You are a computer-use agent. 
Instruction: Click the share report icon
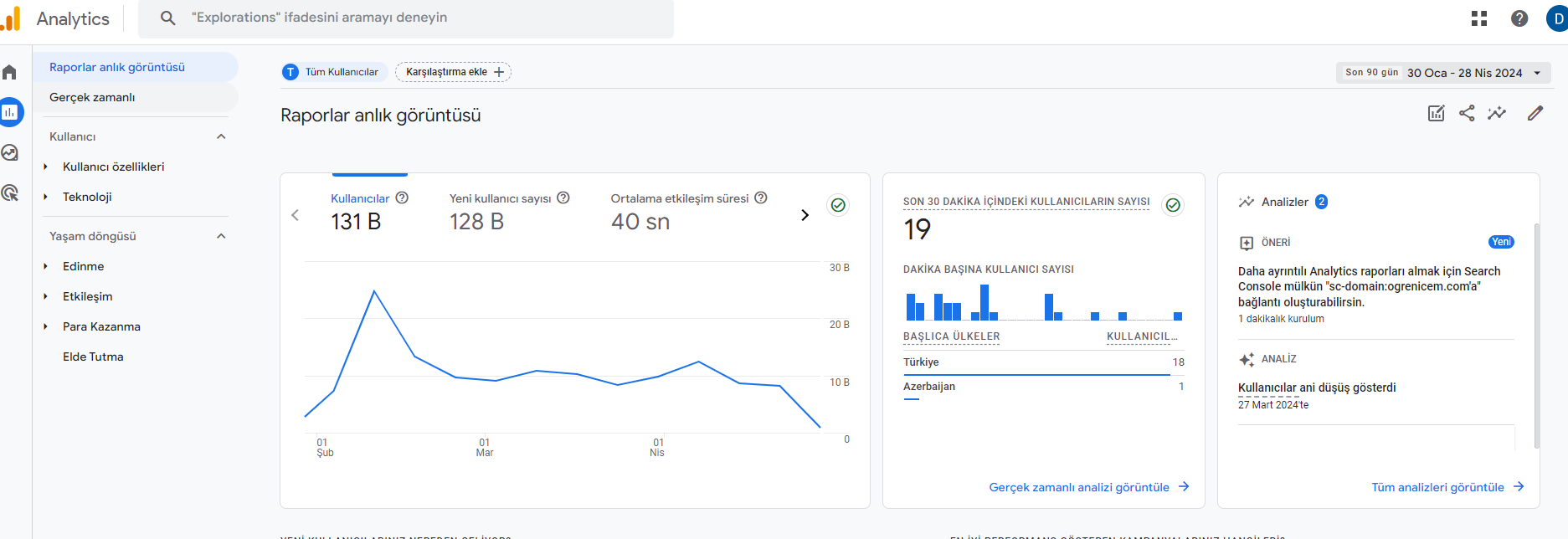(x=1467, y=113)
